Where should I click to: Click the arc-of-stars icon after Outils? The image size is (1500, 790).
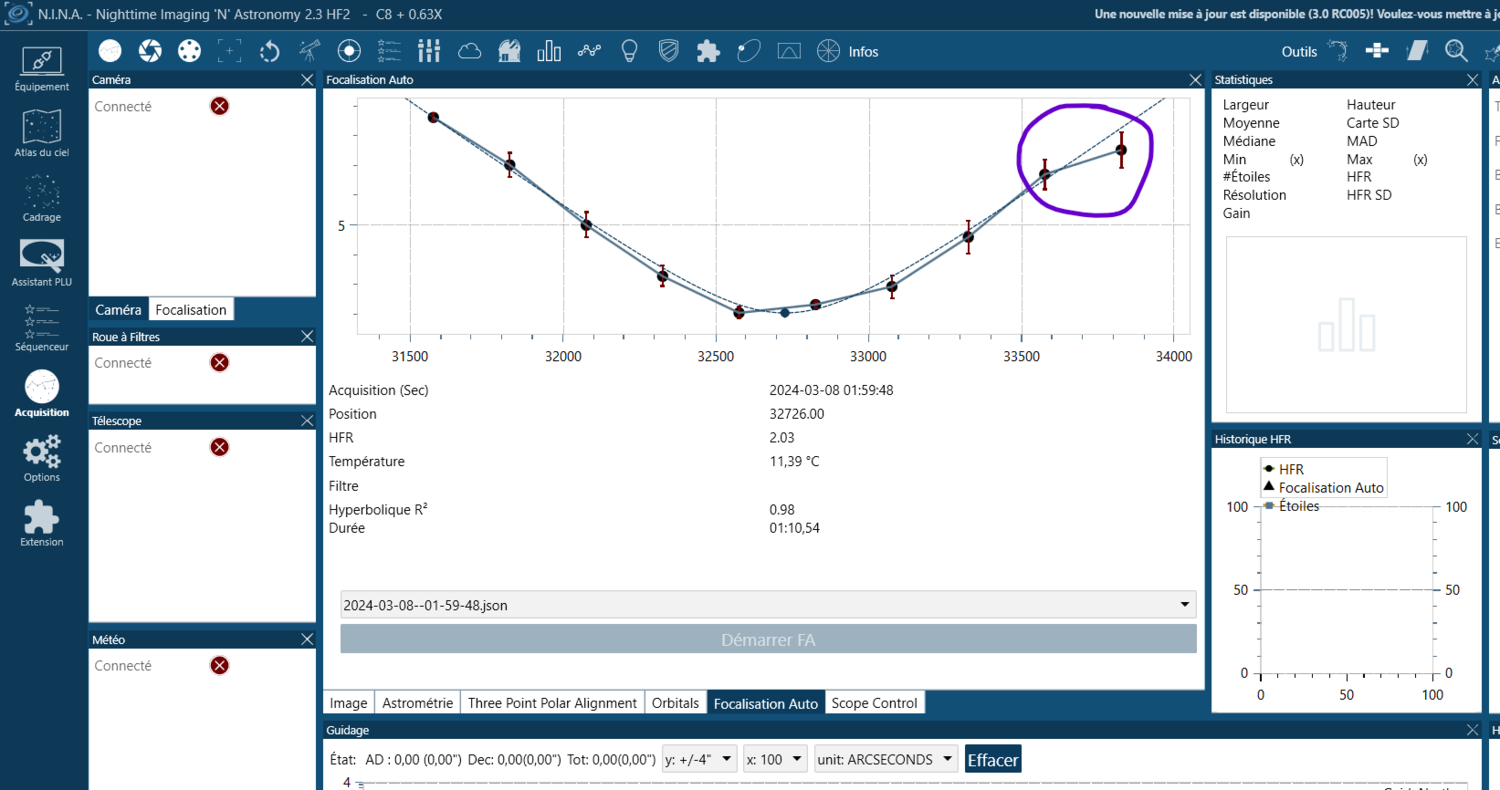point(1337,51)
